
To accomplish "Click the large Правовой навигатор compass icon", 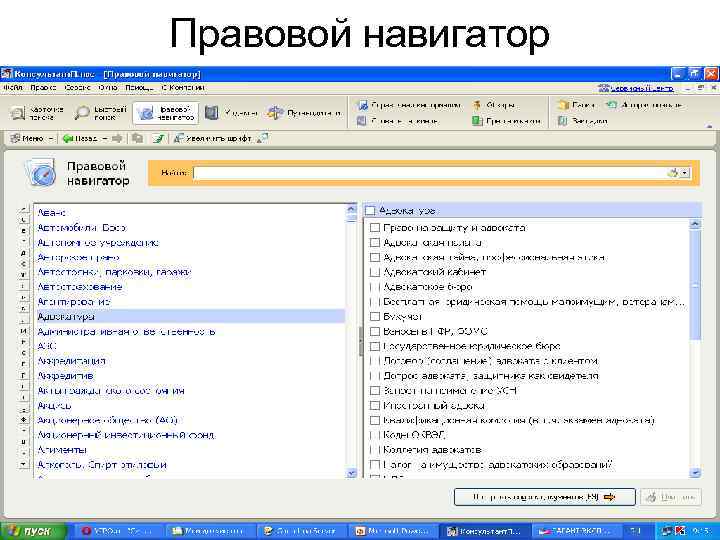I will tap(41, 173).
